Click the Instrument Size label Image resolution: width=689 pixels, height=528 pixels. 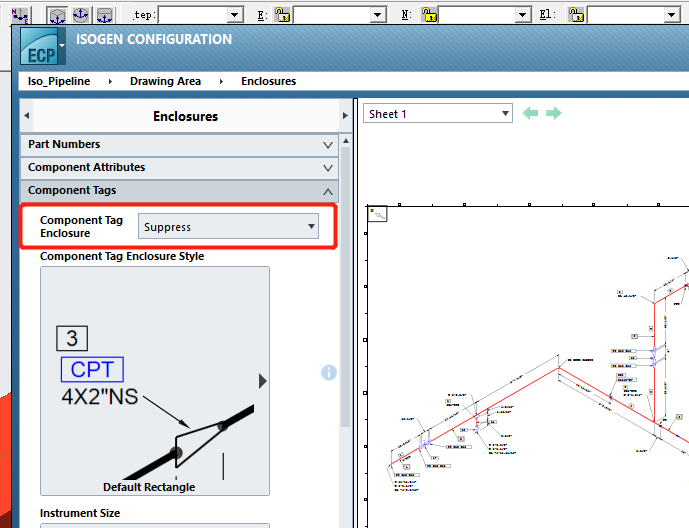[80, 513]
